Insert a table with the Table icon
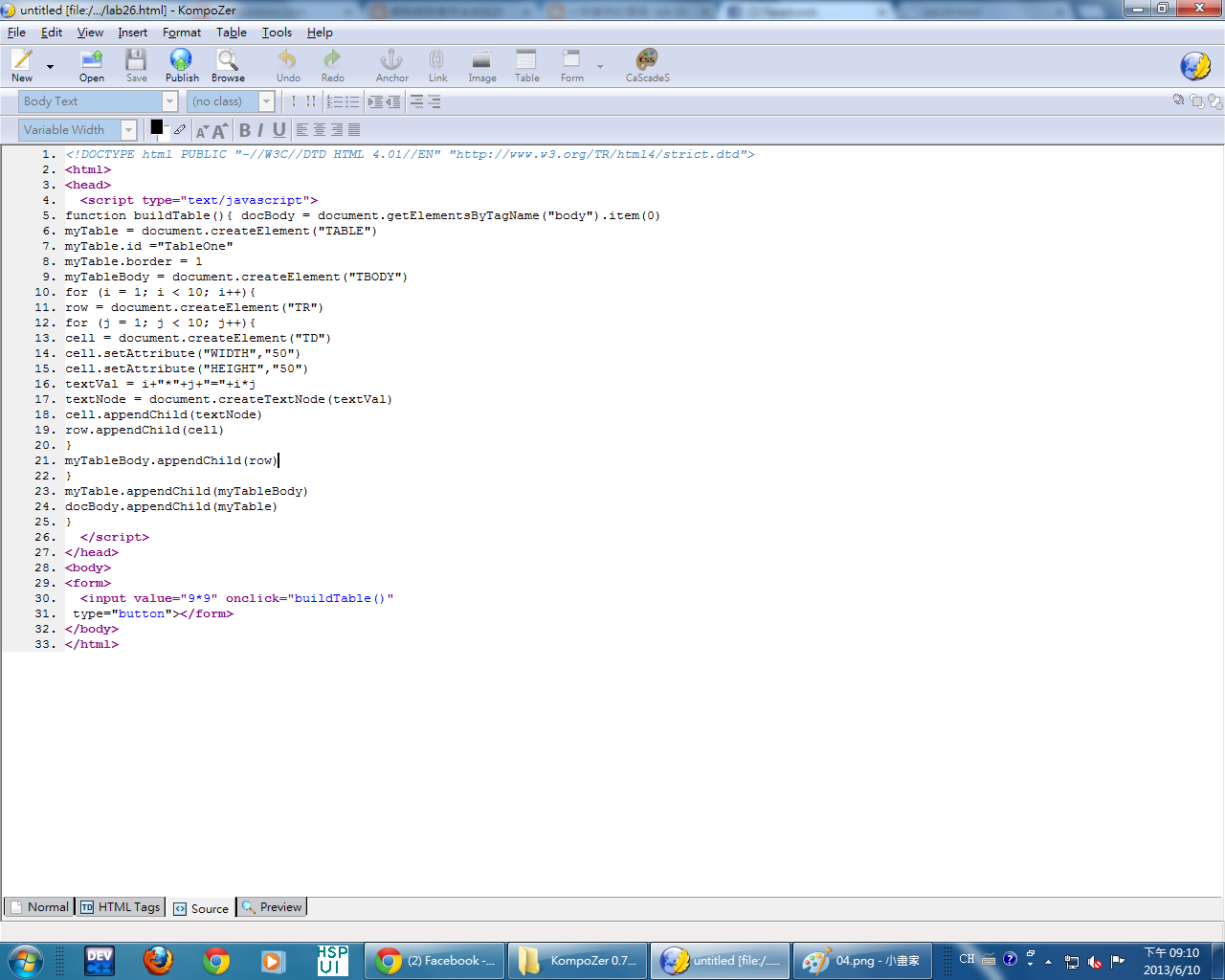This screenshot has height=980, width=1225. point(526,65)
